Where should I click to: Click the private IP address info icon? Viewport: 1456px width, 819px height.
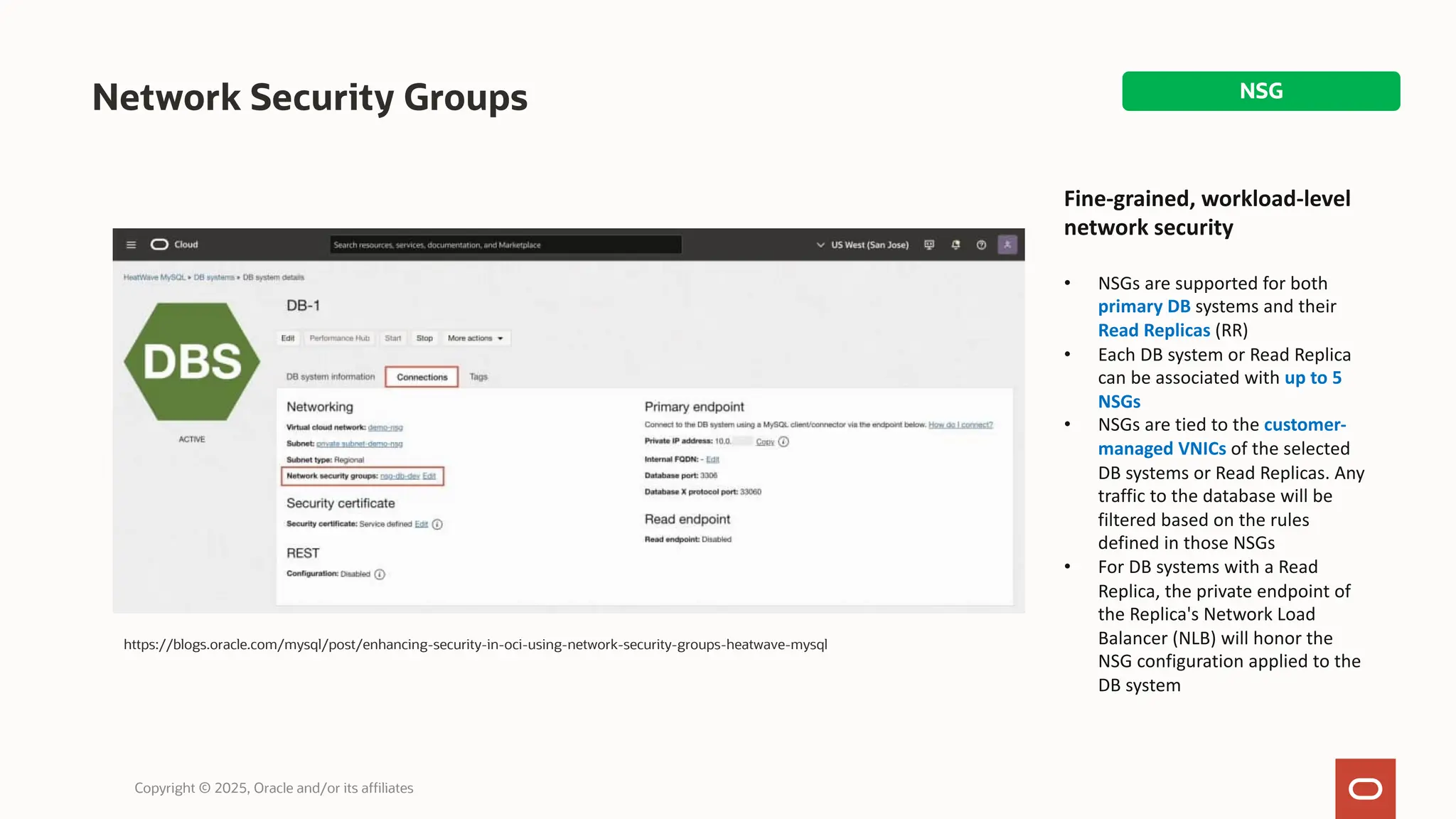coord(783,441)
